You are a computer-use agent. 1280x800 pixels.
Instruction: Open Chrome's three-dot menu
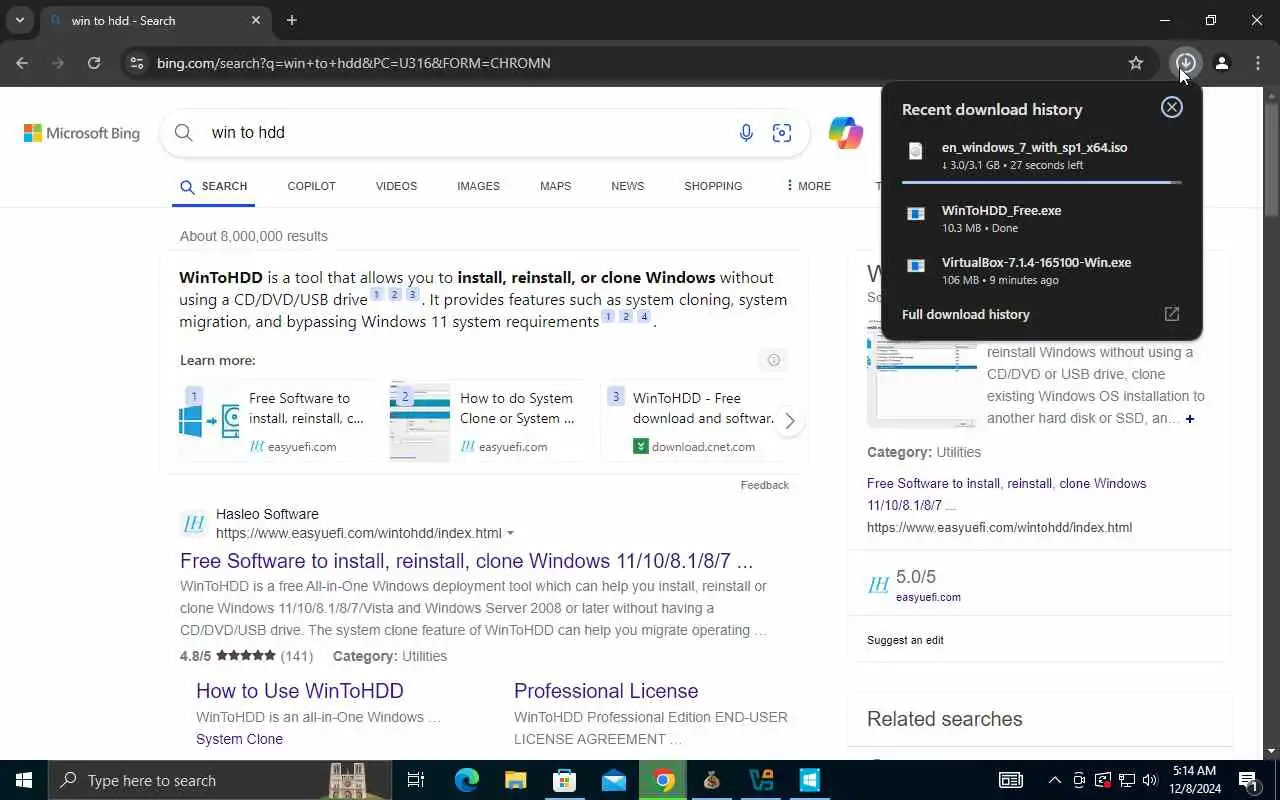[x=1258, y=63]
